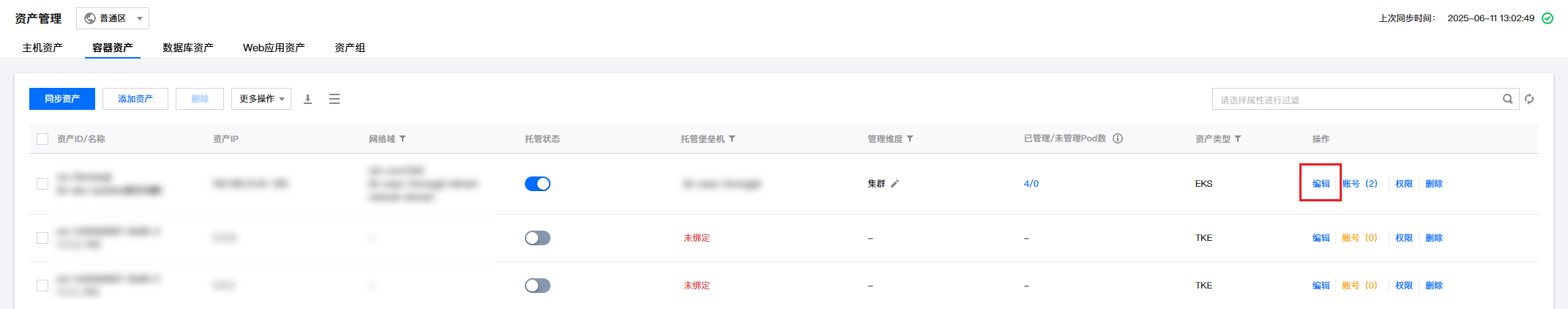Screen dimensions: 1568x309
Task: Filter by 资产类型 column funnel icon
Action: [1238, 139]
